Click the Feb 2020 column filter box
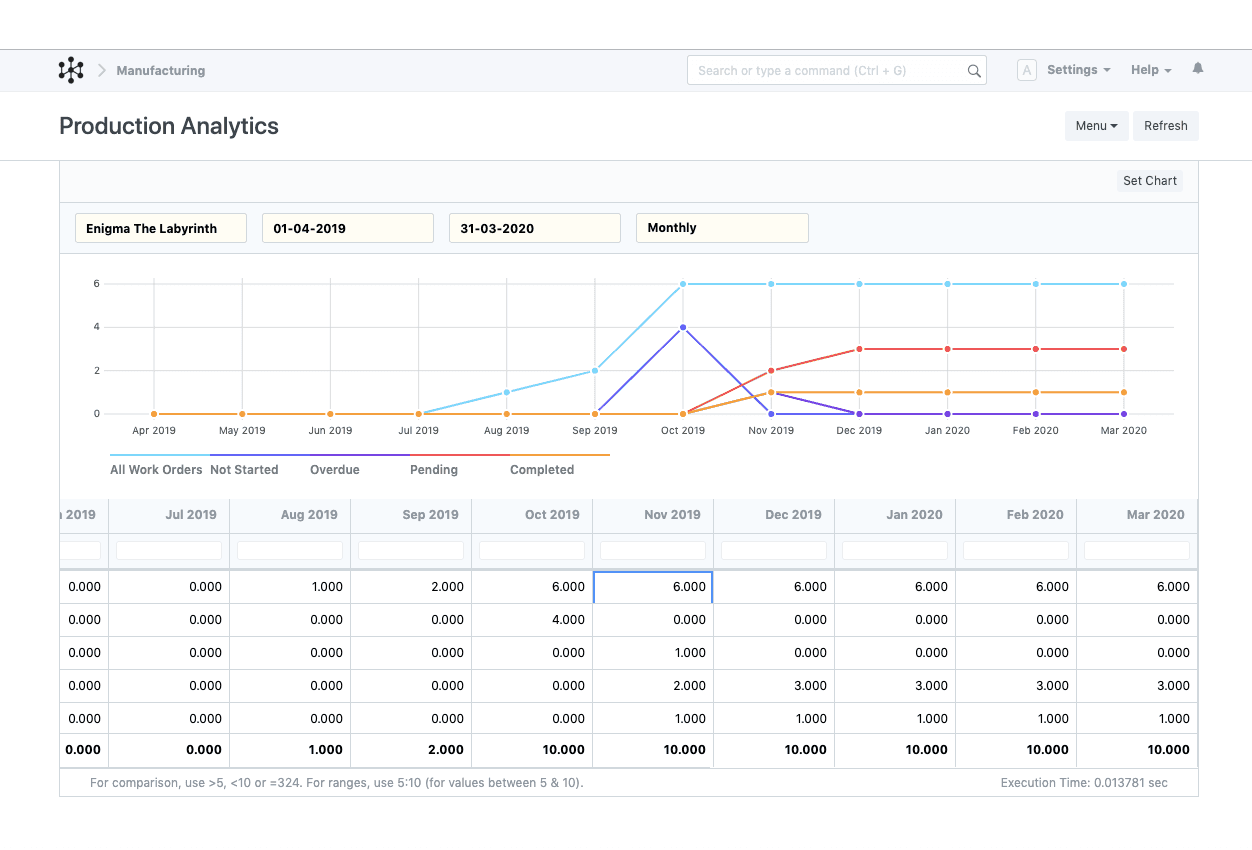The width and height of the screenshot is (1252, 850). pyautogui.click(x=1016, y=550)
